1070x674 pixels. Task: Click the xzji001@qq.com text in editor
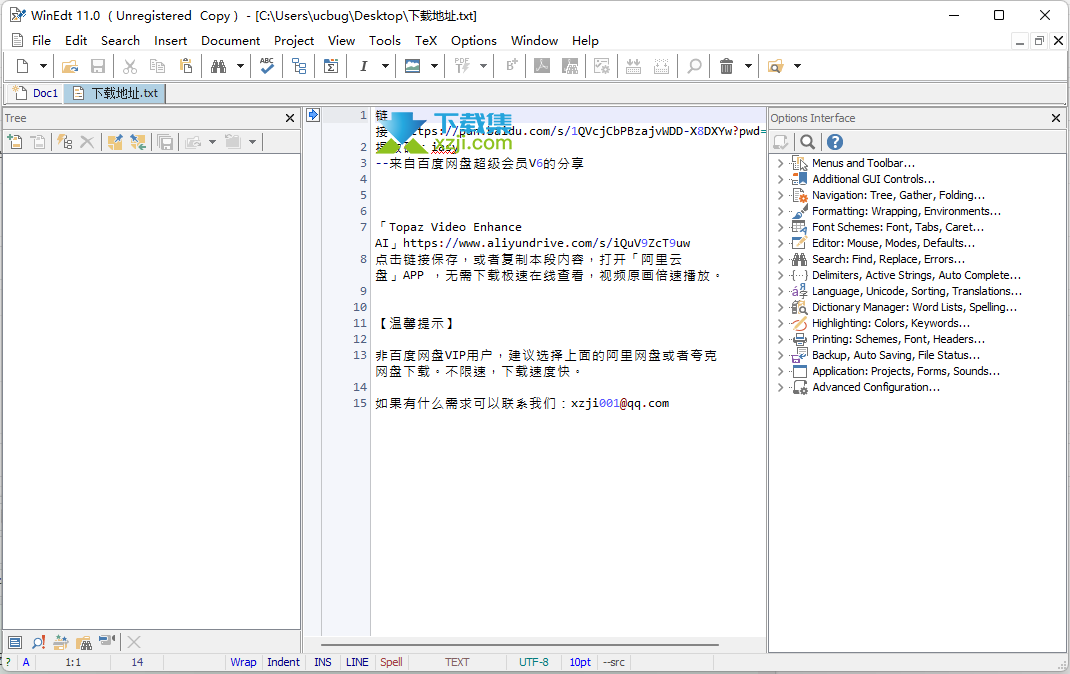click(x=620, y=403)
